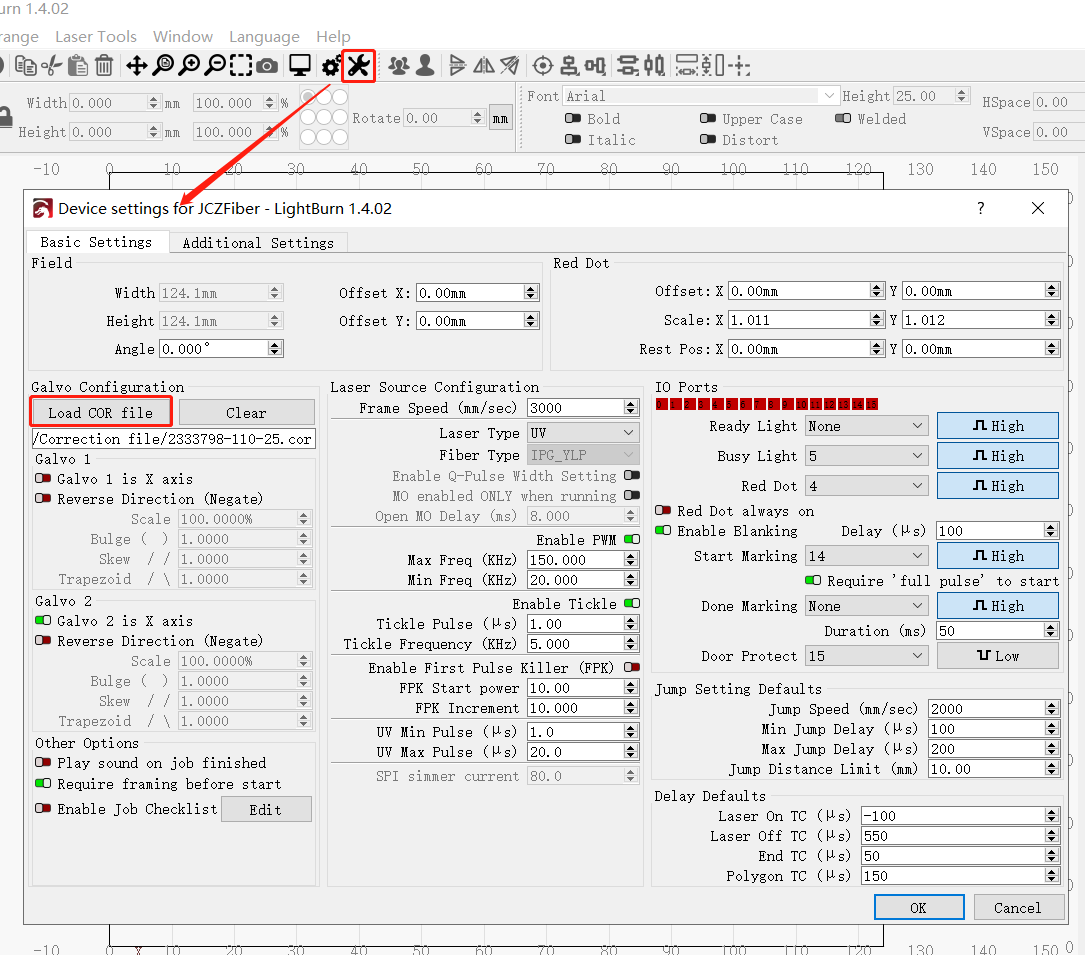Click the Flip Horizontal mirrored-triangles icon
This screenshot has height=955, width=1085.
click(484, 66)
